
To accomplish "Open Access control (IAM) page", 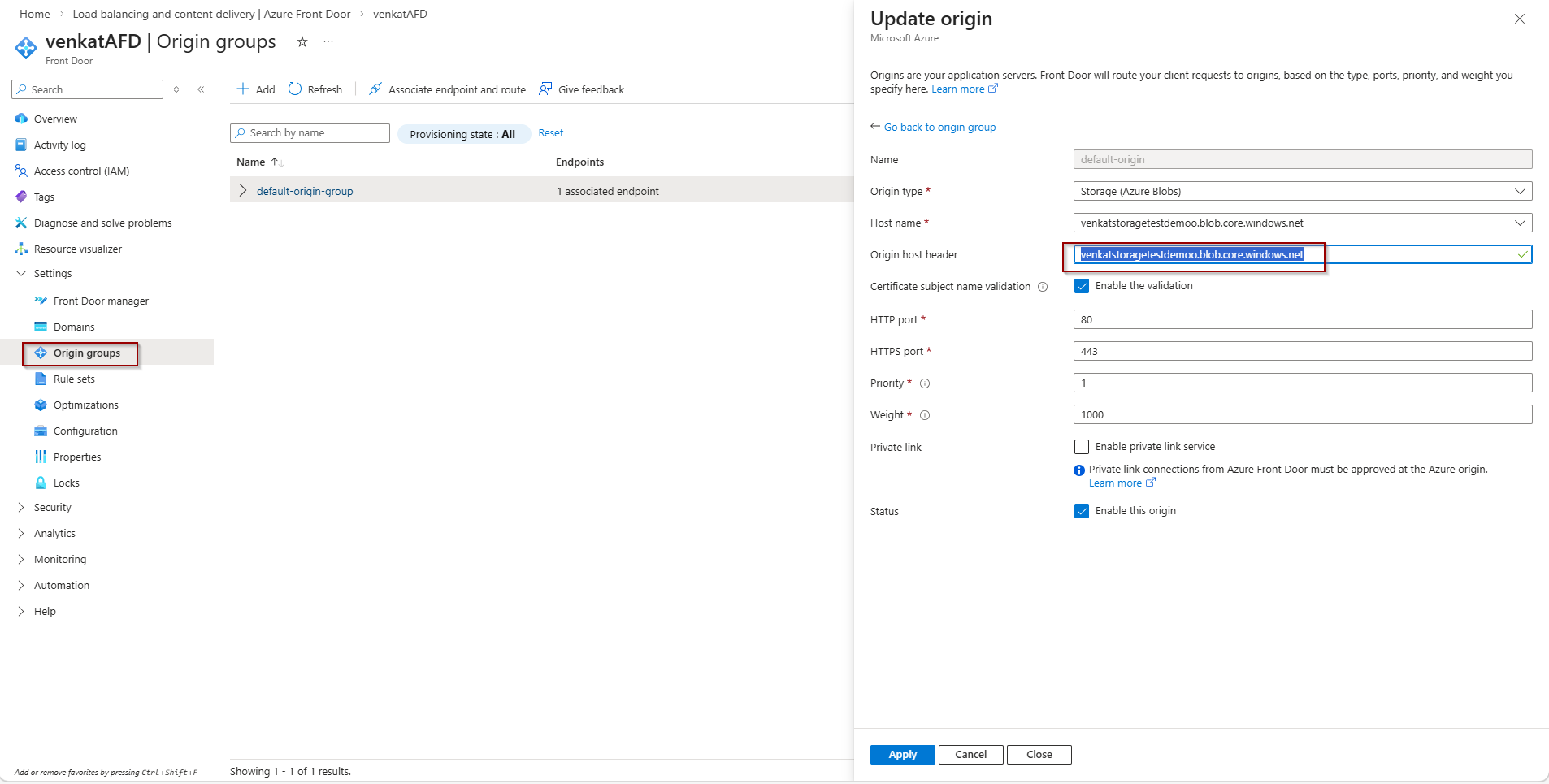I will (81, 171).
